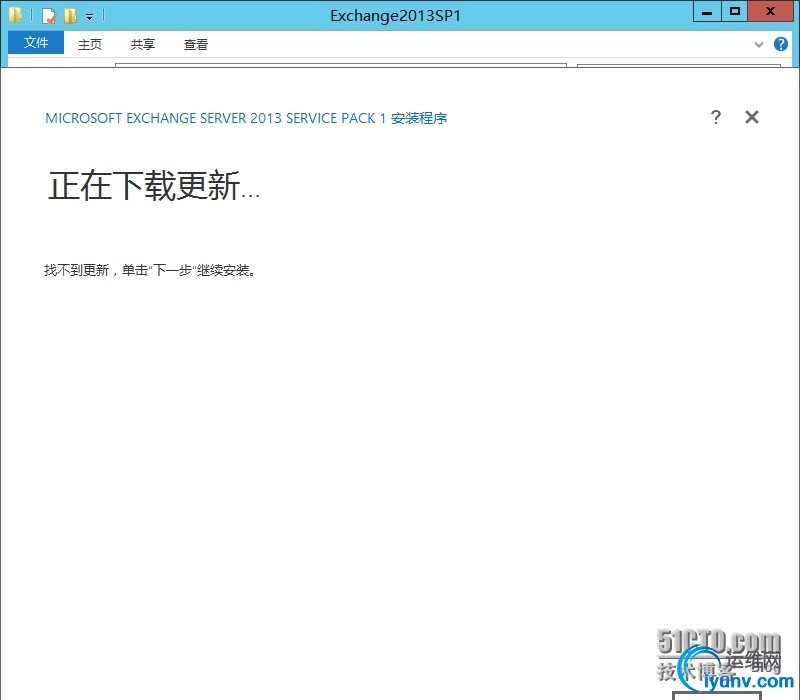Expand the ribbon with the chevron arrow

(x=759, y=44)
